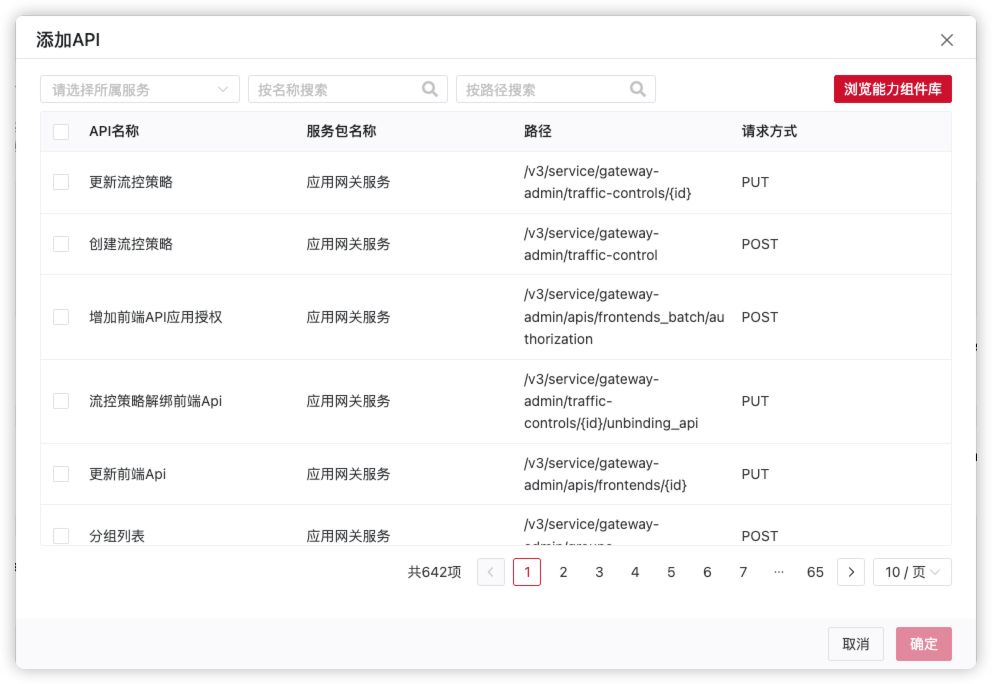This screenshot has height=684, width=992.
Task: Close the 添加API dialog
Action: tap(946, 40)
